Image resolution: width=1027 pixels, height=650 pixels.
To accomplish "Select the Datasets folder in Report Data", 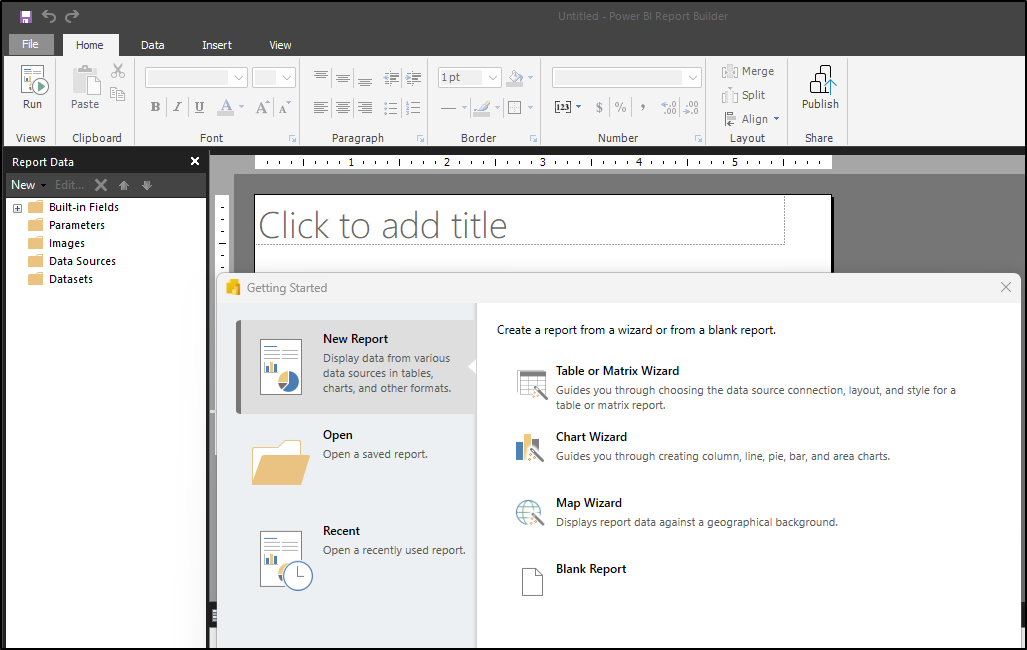I will [71, 279].
